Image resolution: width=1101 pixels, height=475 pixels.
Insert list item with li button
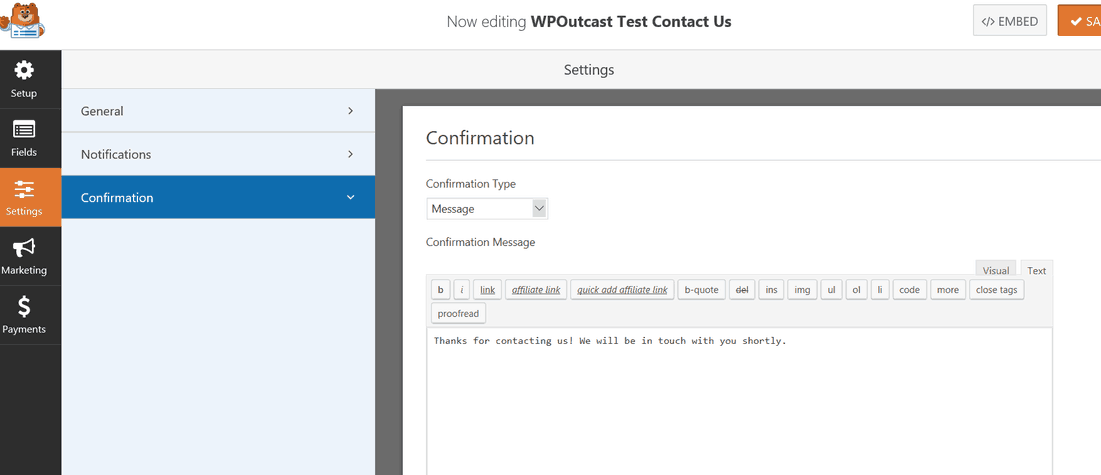(880, 289)
